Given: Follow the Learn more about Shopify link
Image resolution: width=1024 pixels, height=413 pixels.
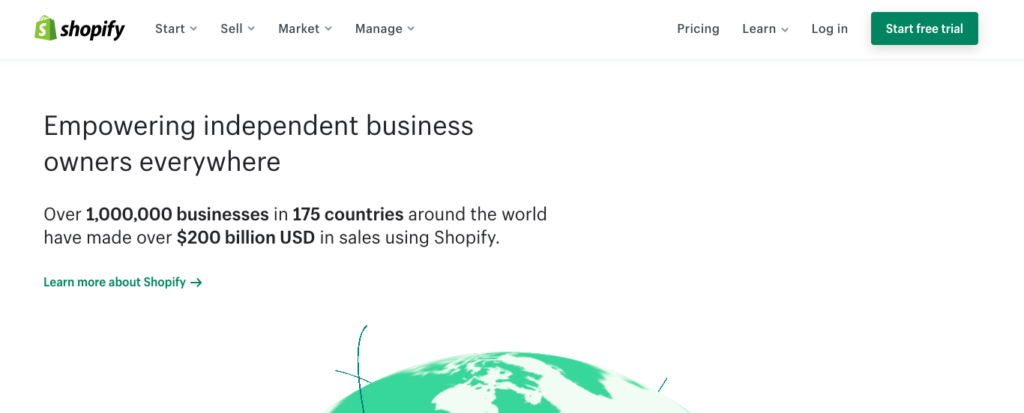Looking at the screenshot, I should tap(123, 282).
